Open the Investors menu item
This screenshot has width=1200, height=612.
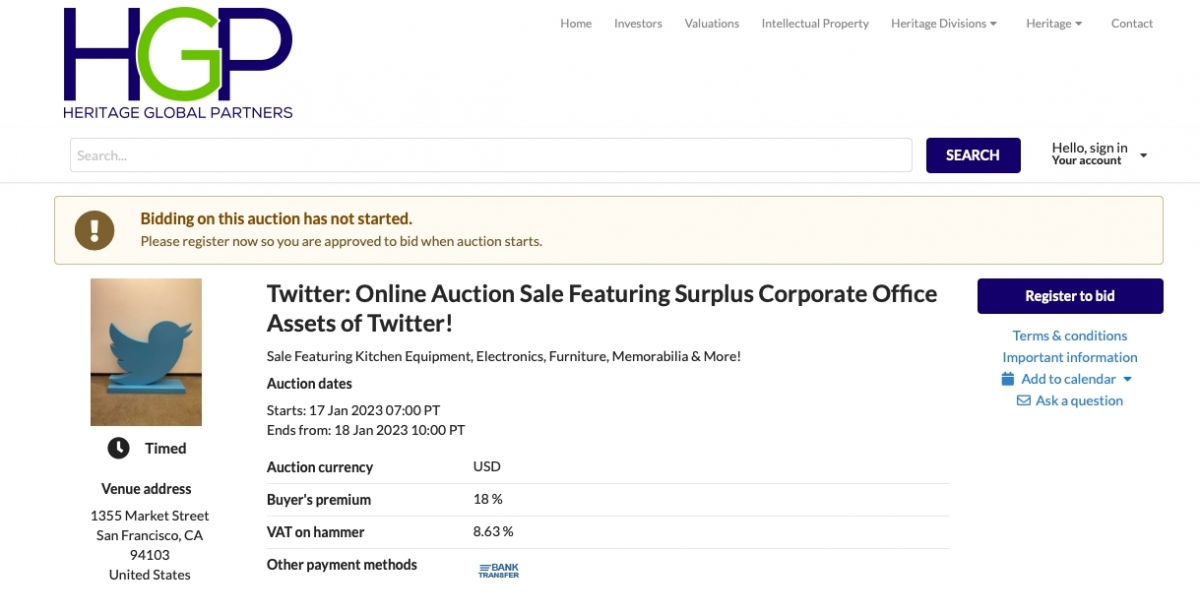point(638,24)
